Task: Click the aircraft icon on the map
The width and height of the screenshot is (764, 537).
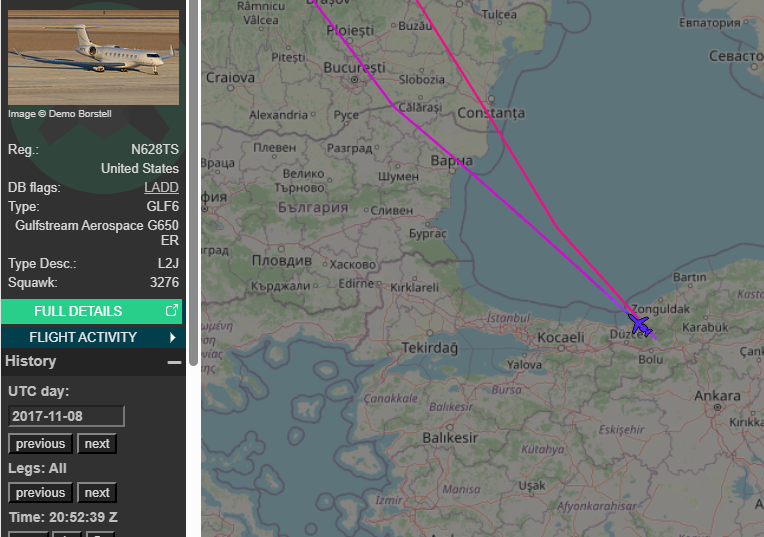Action: (640, 325)
